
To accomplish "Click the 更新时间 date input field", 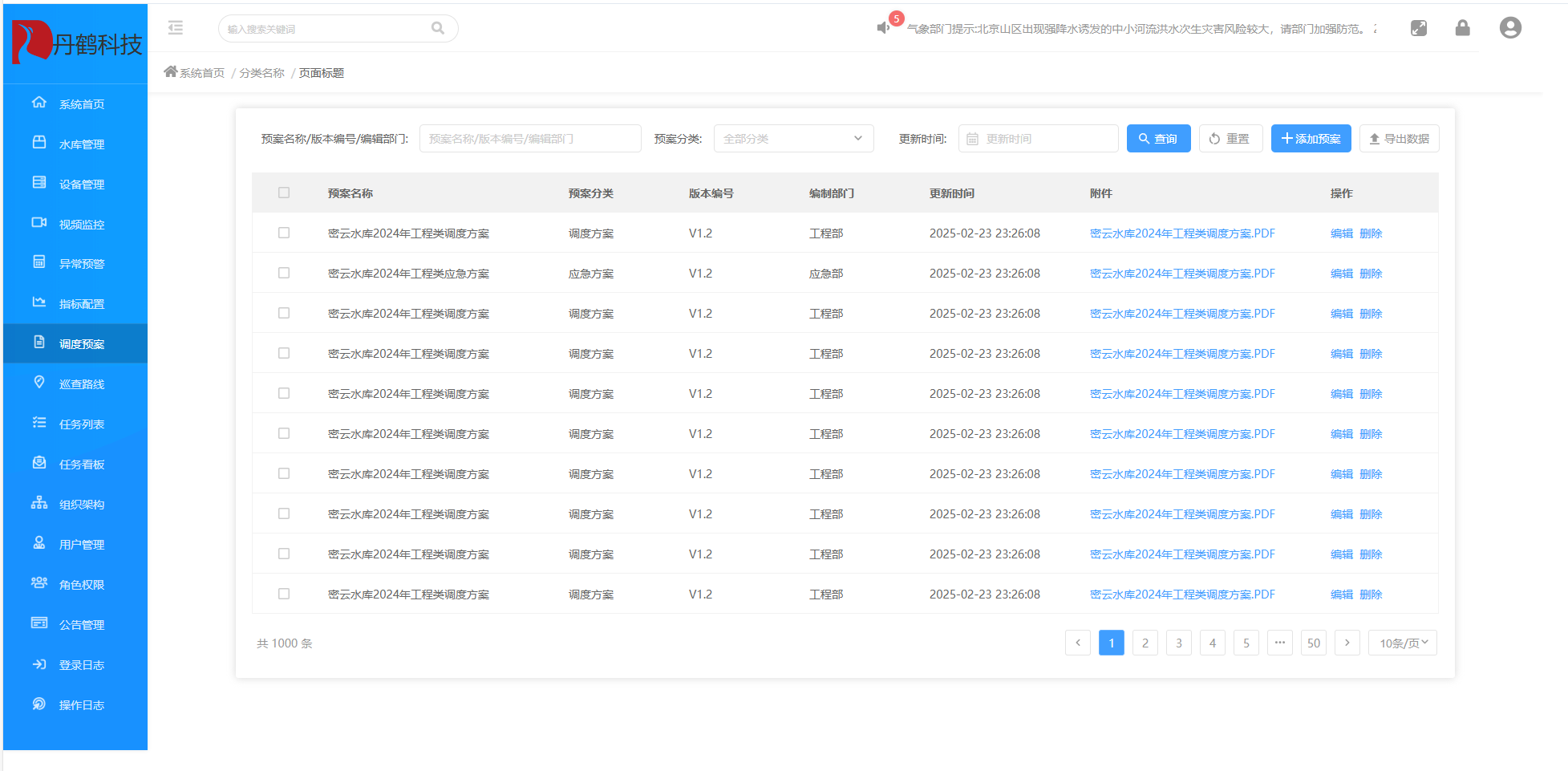I will pos(1039,139).
